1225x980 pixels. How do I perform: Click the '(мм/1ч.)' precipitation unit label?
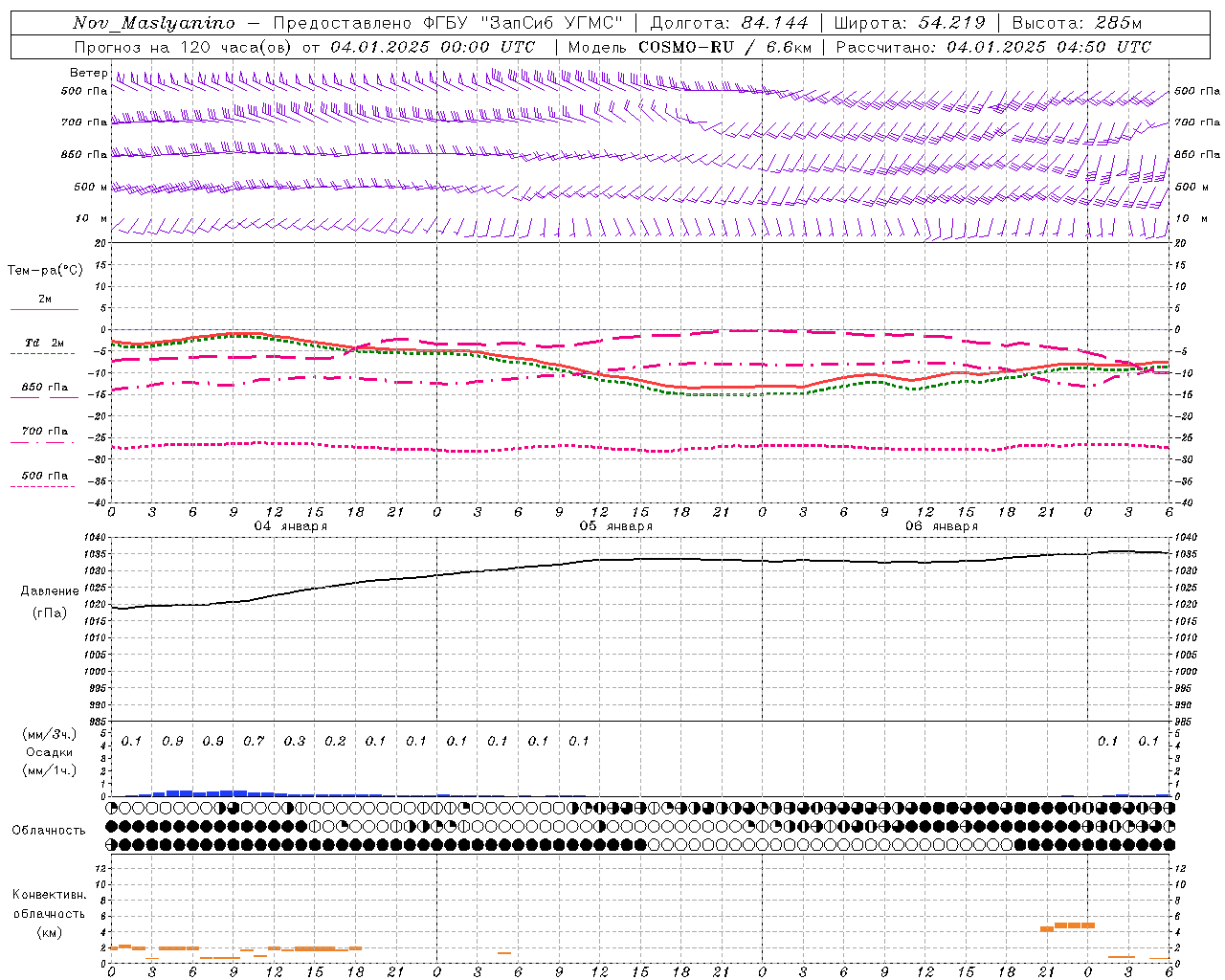(x=49, y=770)
